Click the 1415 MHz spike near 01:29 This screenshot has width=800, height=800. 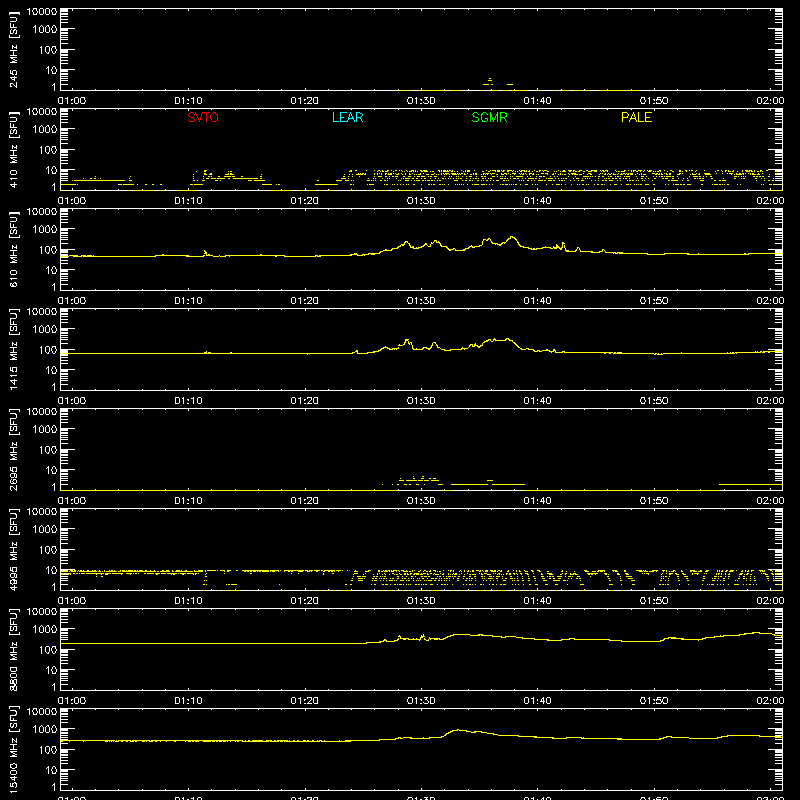407,340
